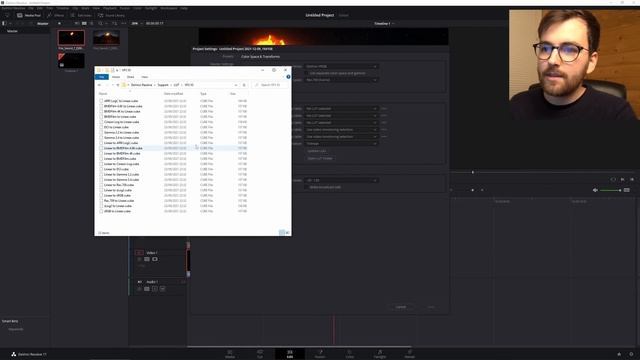Open the first 'No LUT selected' dropdown
Screen dimensions: 640x360
(341, 109)
